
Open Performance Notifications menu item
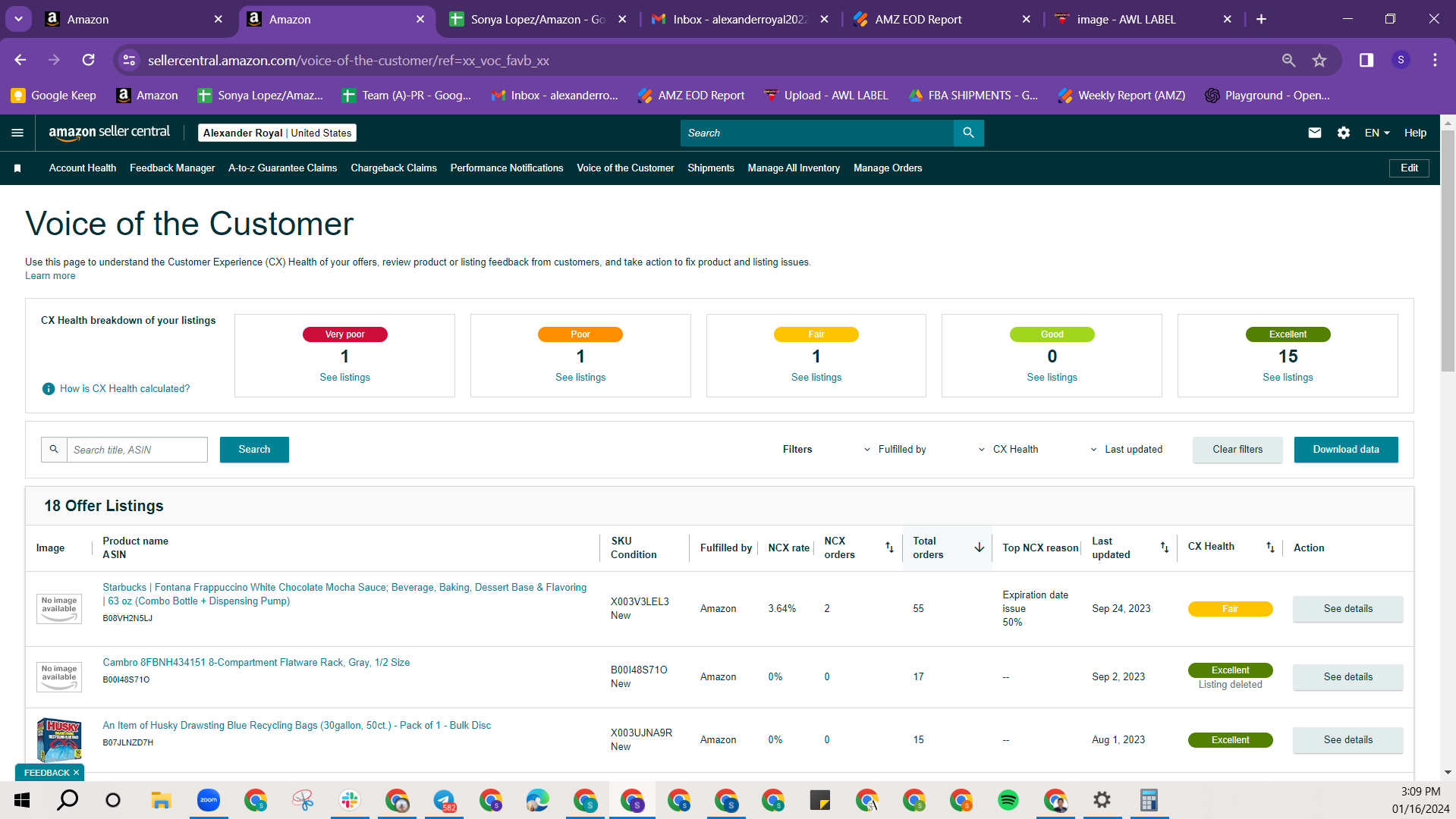[507, 168]
